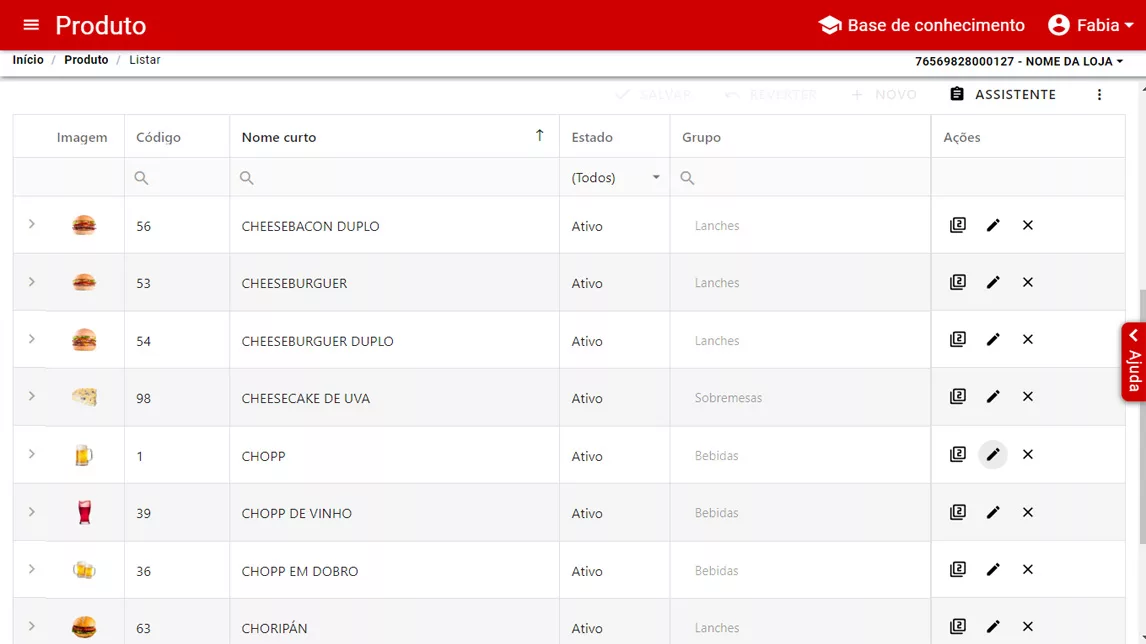Select the CHOPP EM DOBRO name cell
Viewport: 1146px width, 644px height.
[395, 570]
